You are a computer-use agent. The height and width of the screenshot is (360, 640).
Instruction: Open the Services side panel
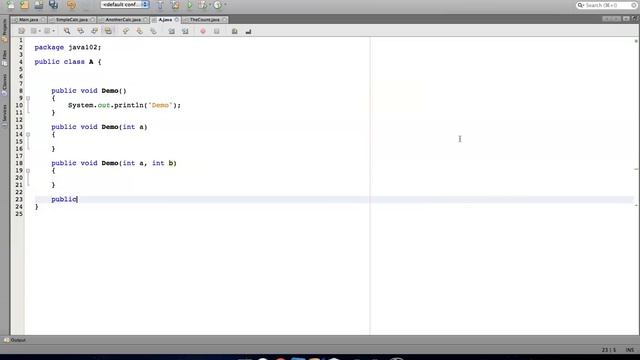[4, 115]
